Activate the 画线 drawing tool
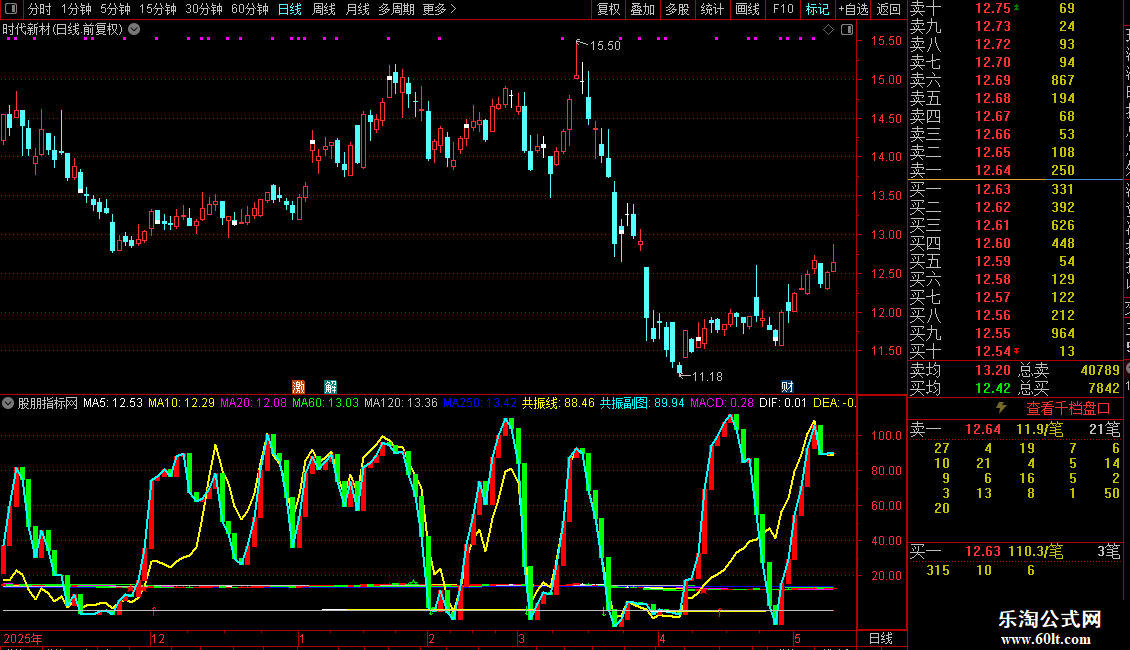 tap(747, 9)
